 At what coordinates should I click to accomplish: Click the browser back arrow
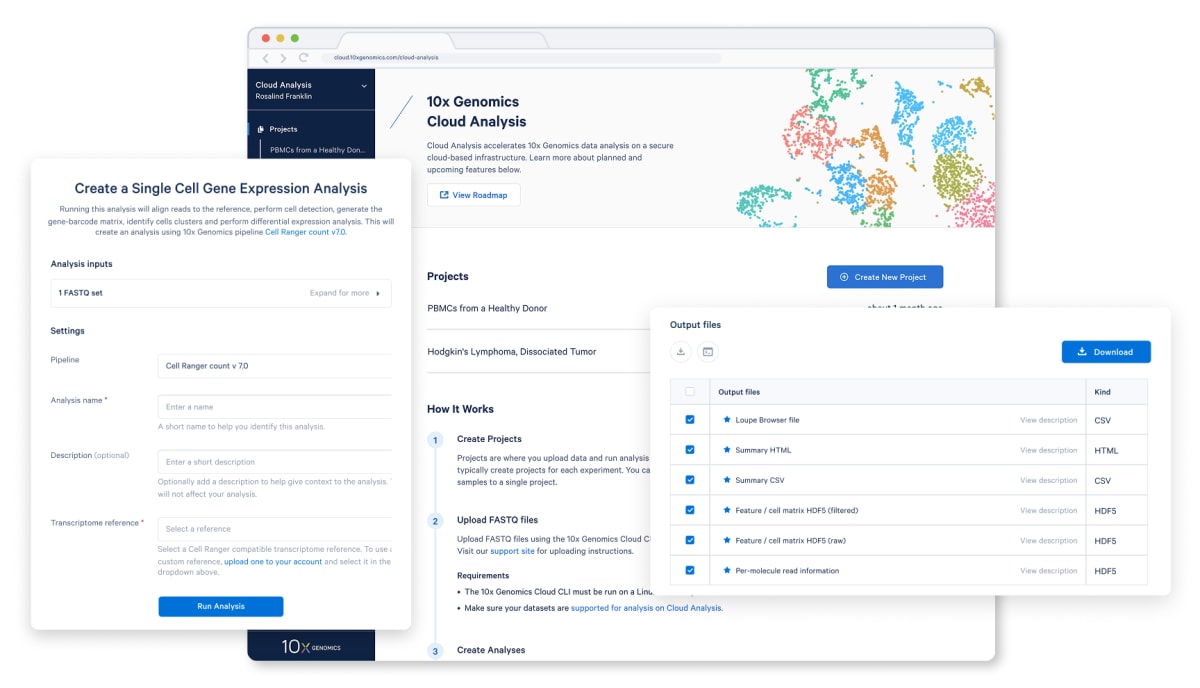point(265,58)
